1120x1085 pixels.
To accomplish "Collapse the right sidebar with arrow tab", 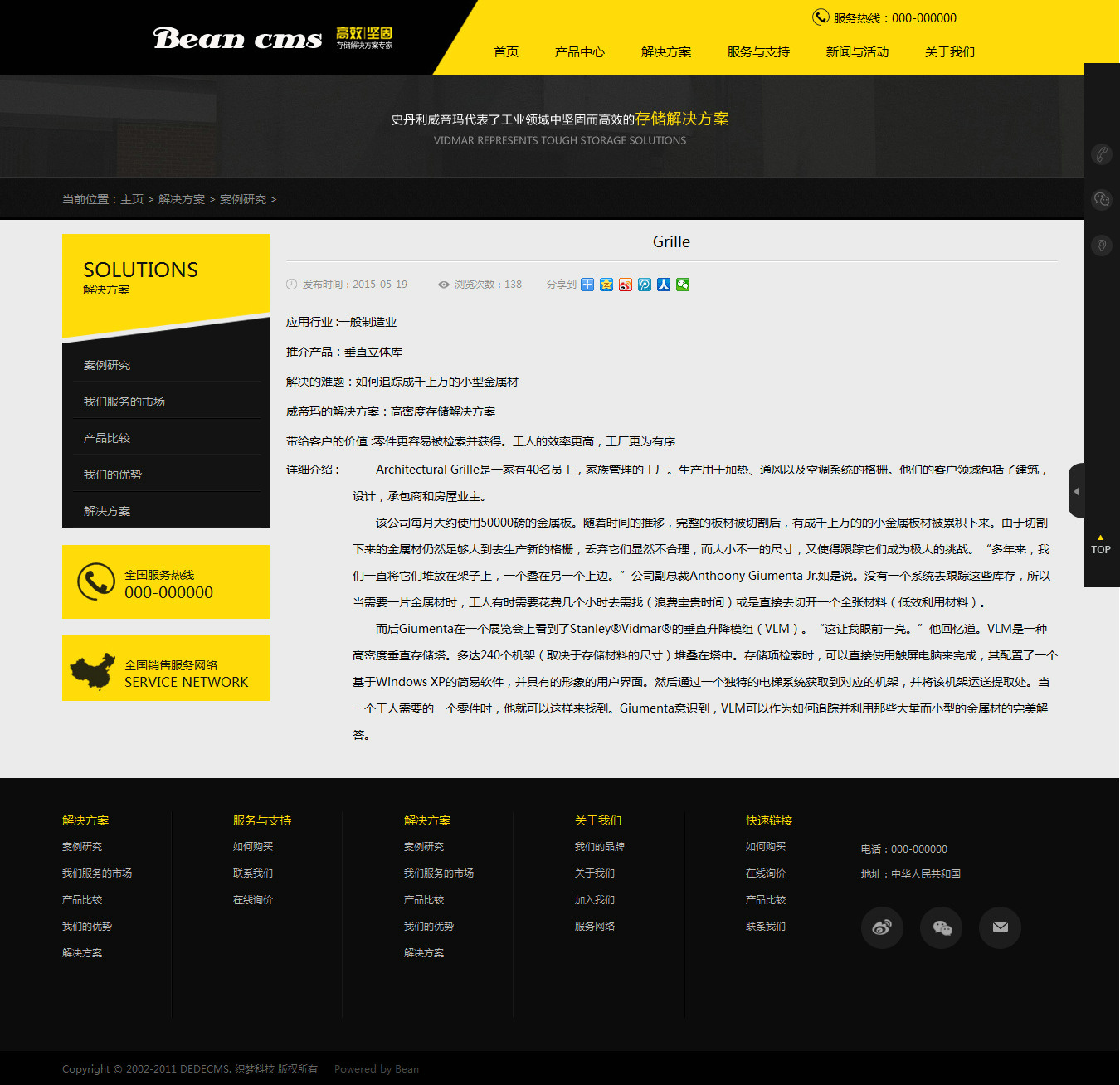I will click(x=1076, y=491).
